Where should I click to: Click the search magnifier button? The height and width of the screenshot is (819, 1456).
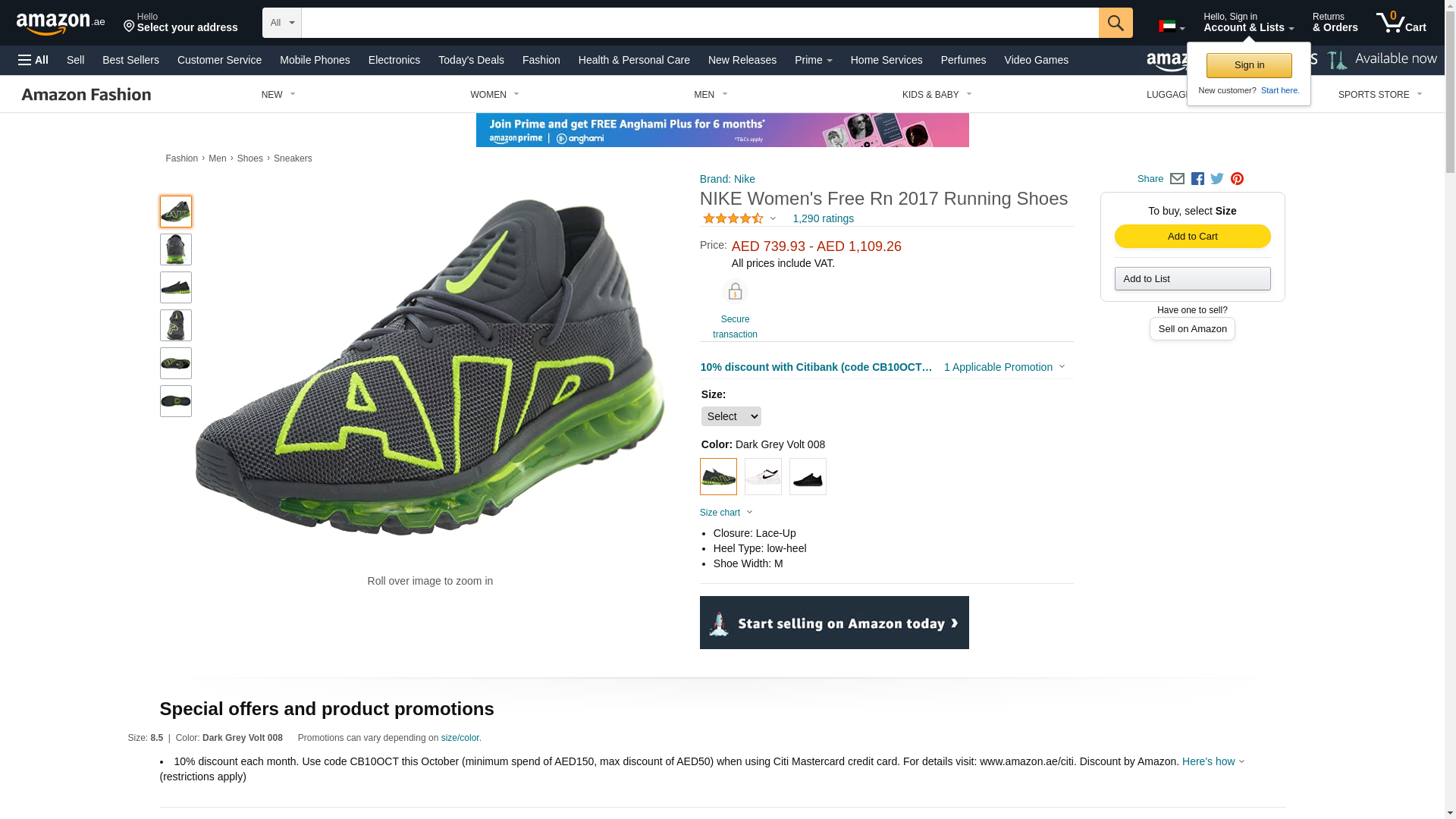(x=1116, y=23)
